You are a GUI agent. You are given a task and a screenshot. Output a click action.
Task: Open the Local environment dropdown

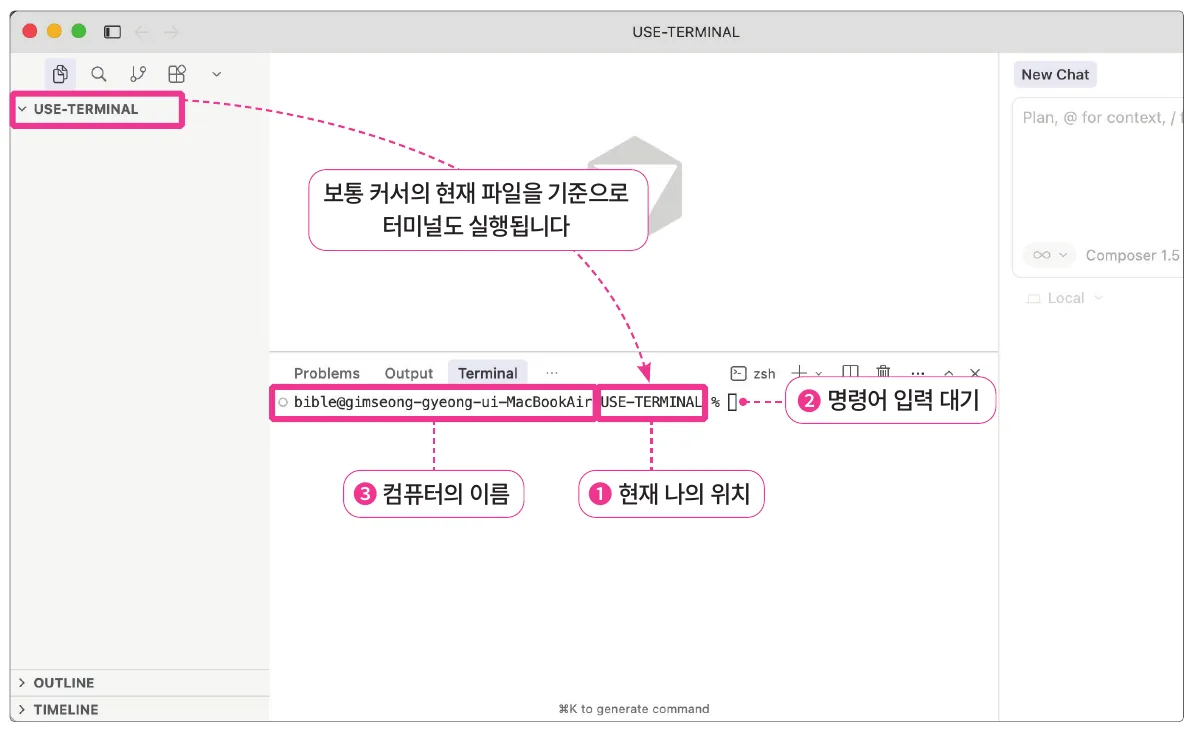pos(1064,299)
